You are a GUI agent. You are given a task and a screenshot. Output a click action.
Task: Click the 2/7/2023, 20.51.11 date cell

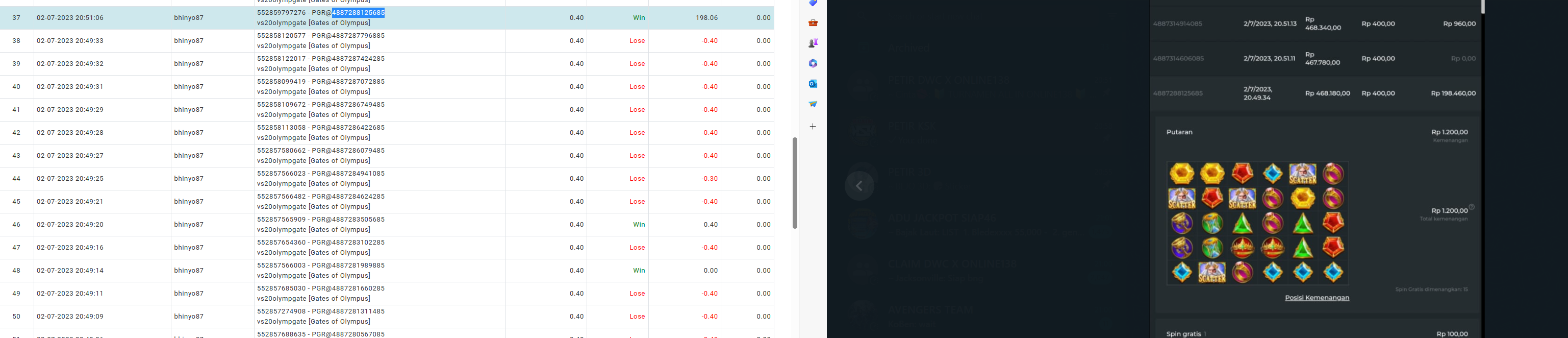[1270, 59]
